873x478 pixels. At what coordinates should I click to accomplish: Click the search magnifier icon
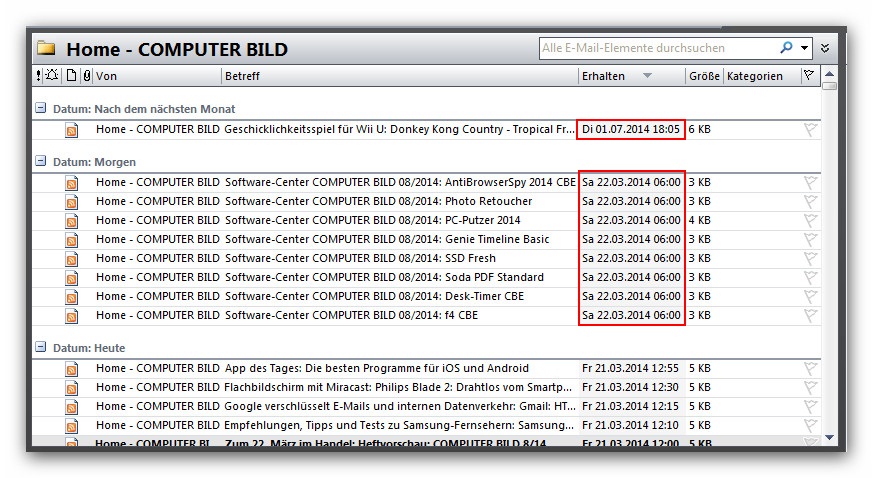pos(786,47)
